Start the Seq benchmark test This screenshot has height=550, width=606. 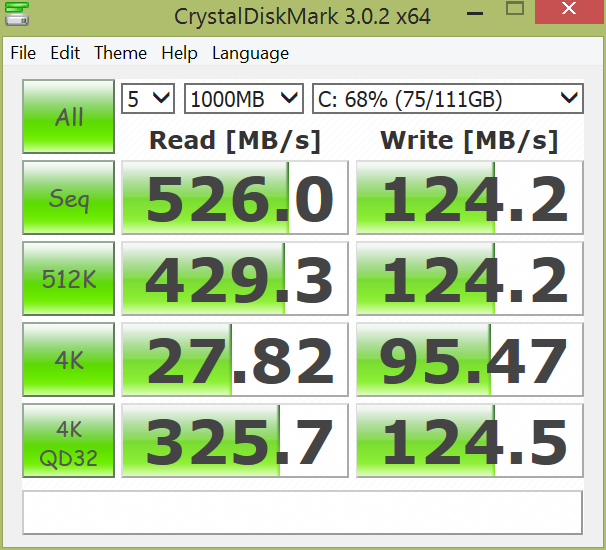68,198
